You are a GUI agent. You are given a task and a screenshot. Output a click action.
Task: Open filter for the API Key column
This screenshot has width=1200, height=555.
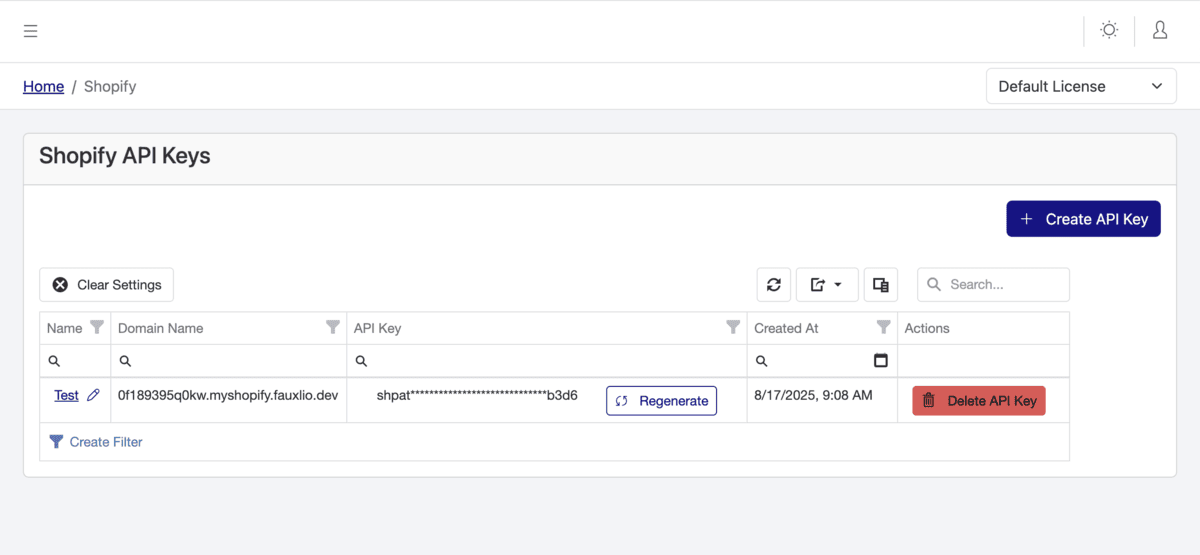click(x=733, y=327)
